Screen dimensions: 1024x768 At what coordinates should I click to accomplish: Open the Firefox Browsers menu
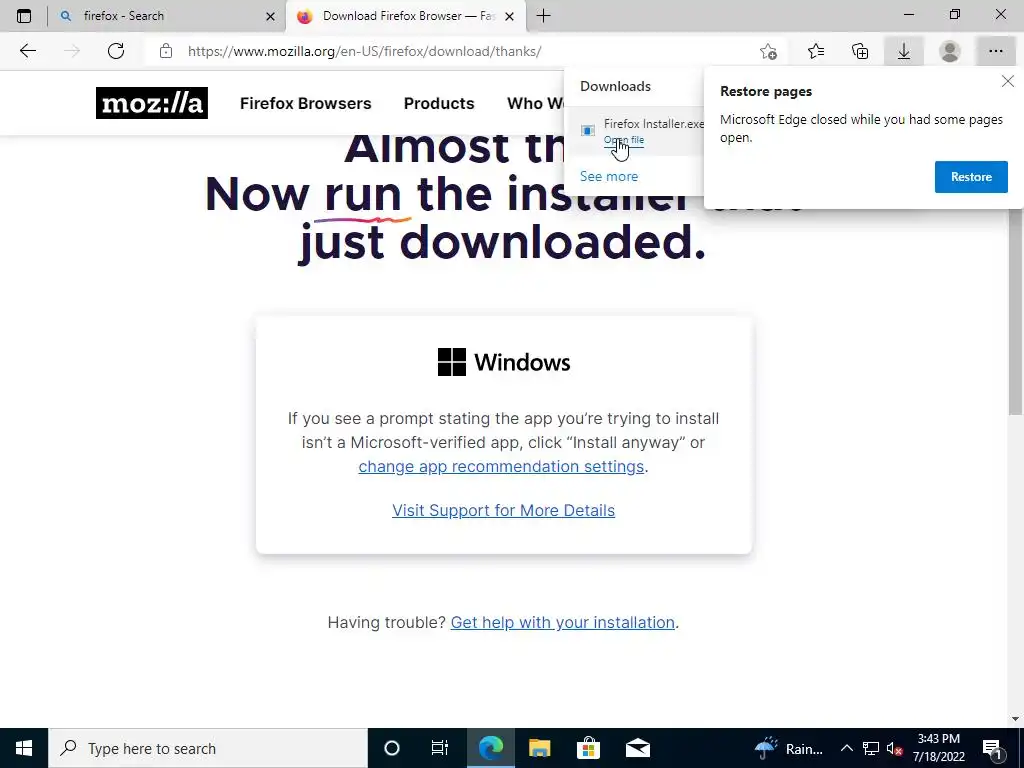(x=306, y=103)
